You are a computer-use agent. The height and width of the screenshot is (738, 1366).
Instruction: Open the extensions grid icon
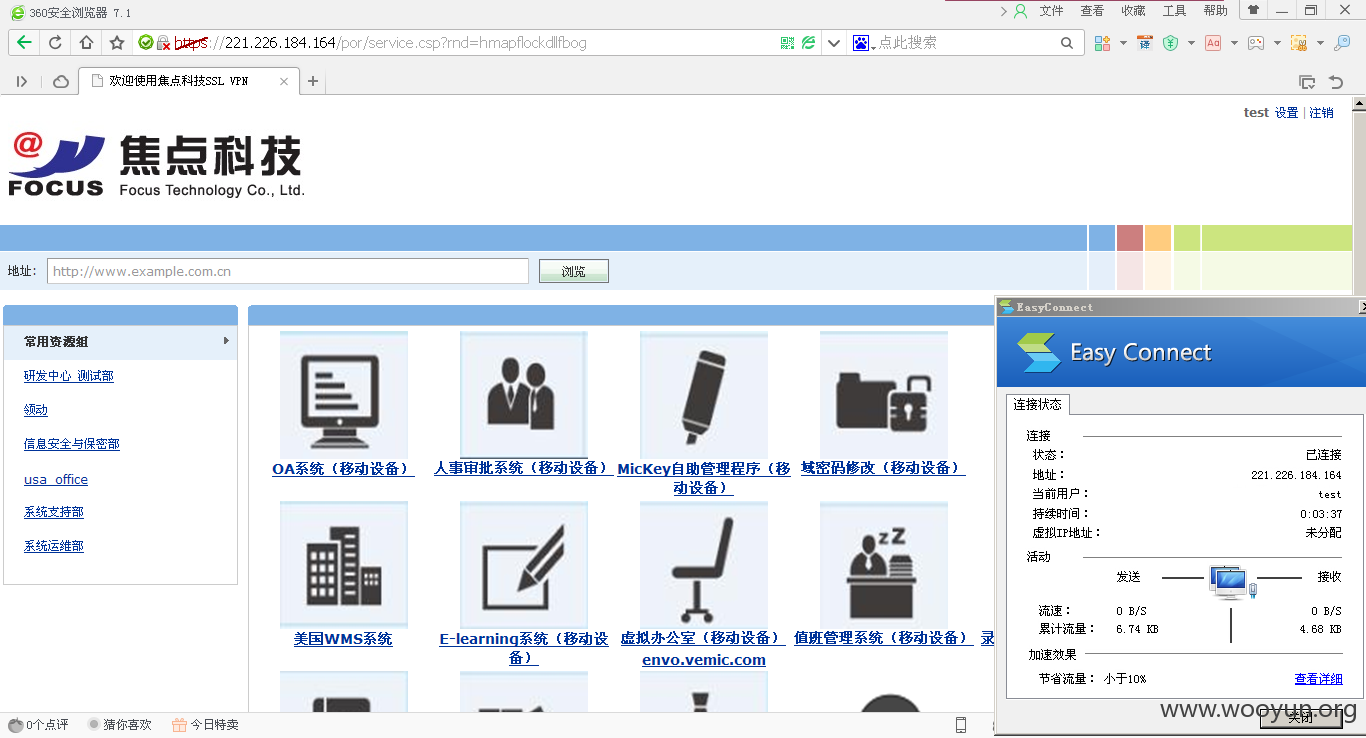pyautogui.click(x=1102, y=43)
